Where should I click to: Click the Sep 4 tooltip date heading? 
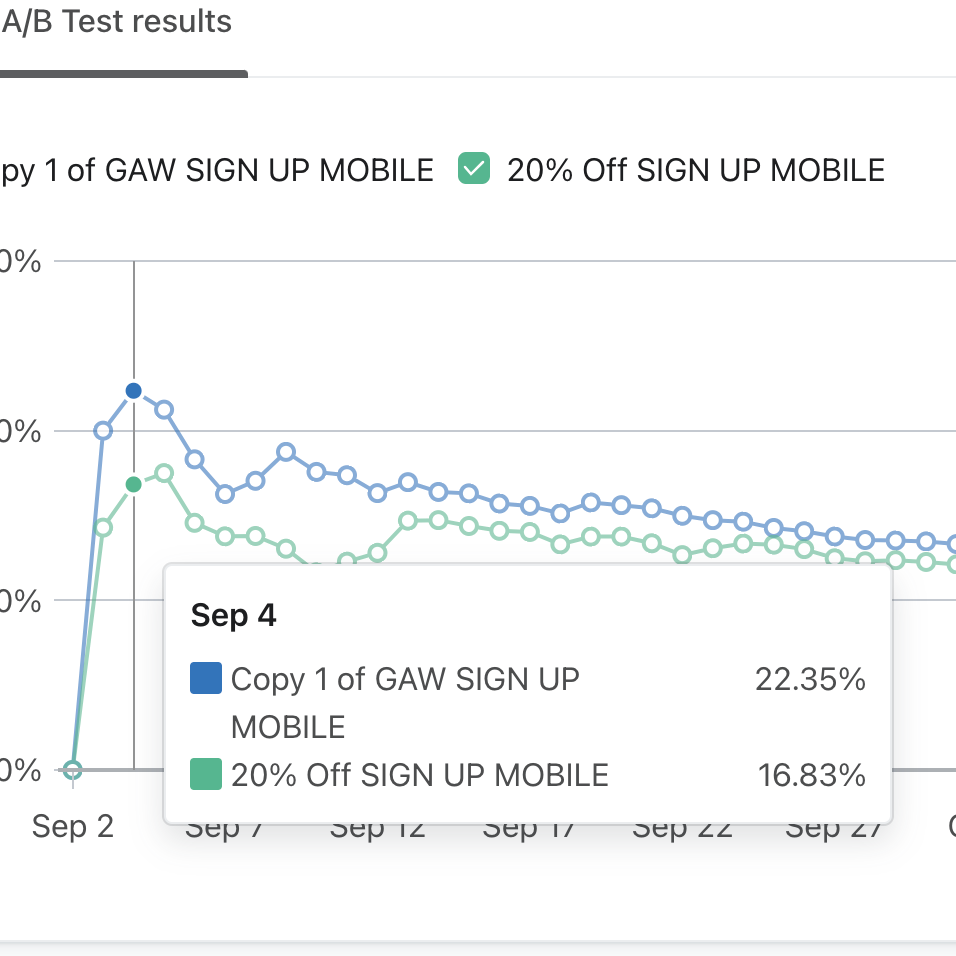click(233, 616)
